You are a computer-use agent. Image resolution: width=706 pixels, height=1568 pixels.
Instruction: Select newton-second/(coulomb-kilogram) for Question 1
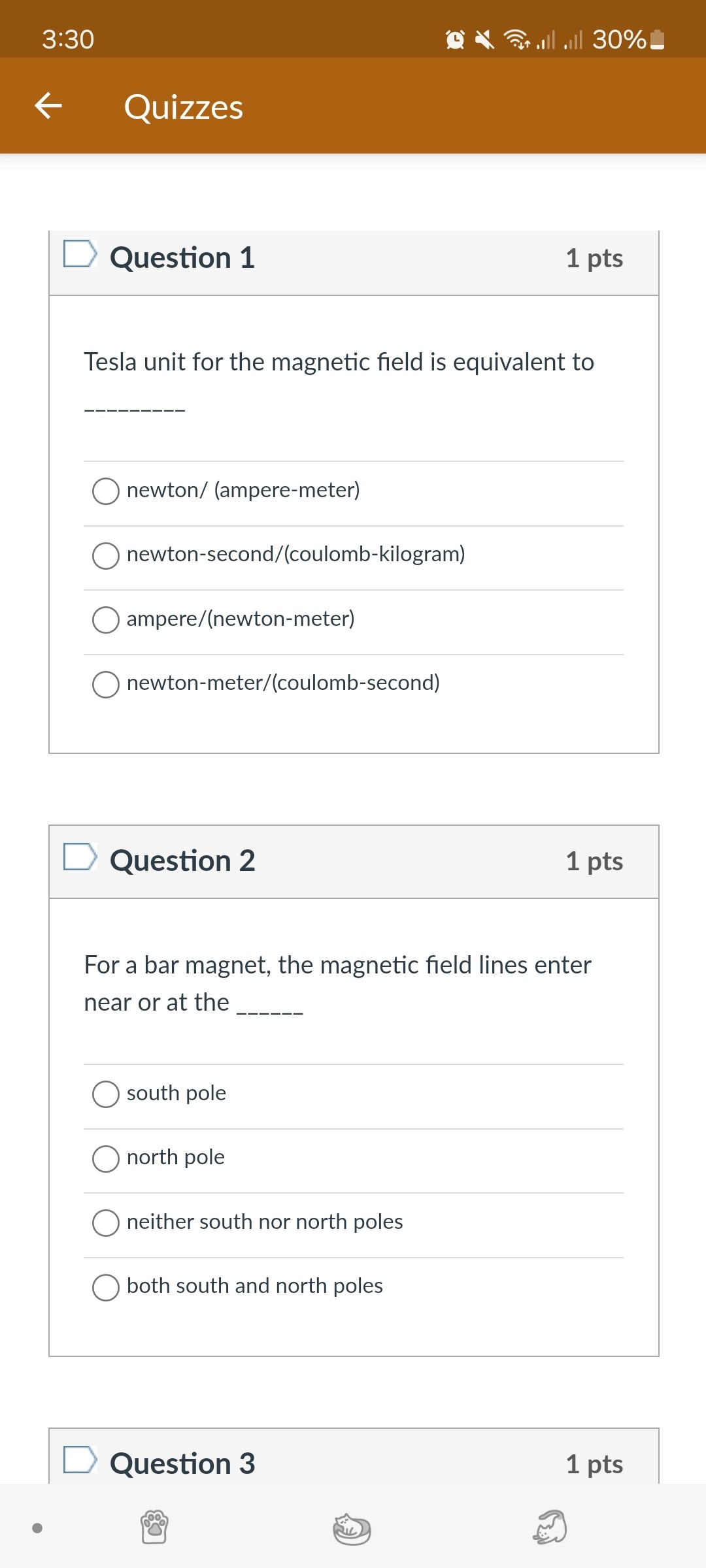(x=106, y=556)
